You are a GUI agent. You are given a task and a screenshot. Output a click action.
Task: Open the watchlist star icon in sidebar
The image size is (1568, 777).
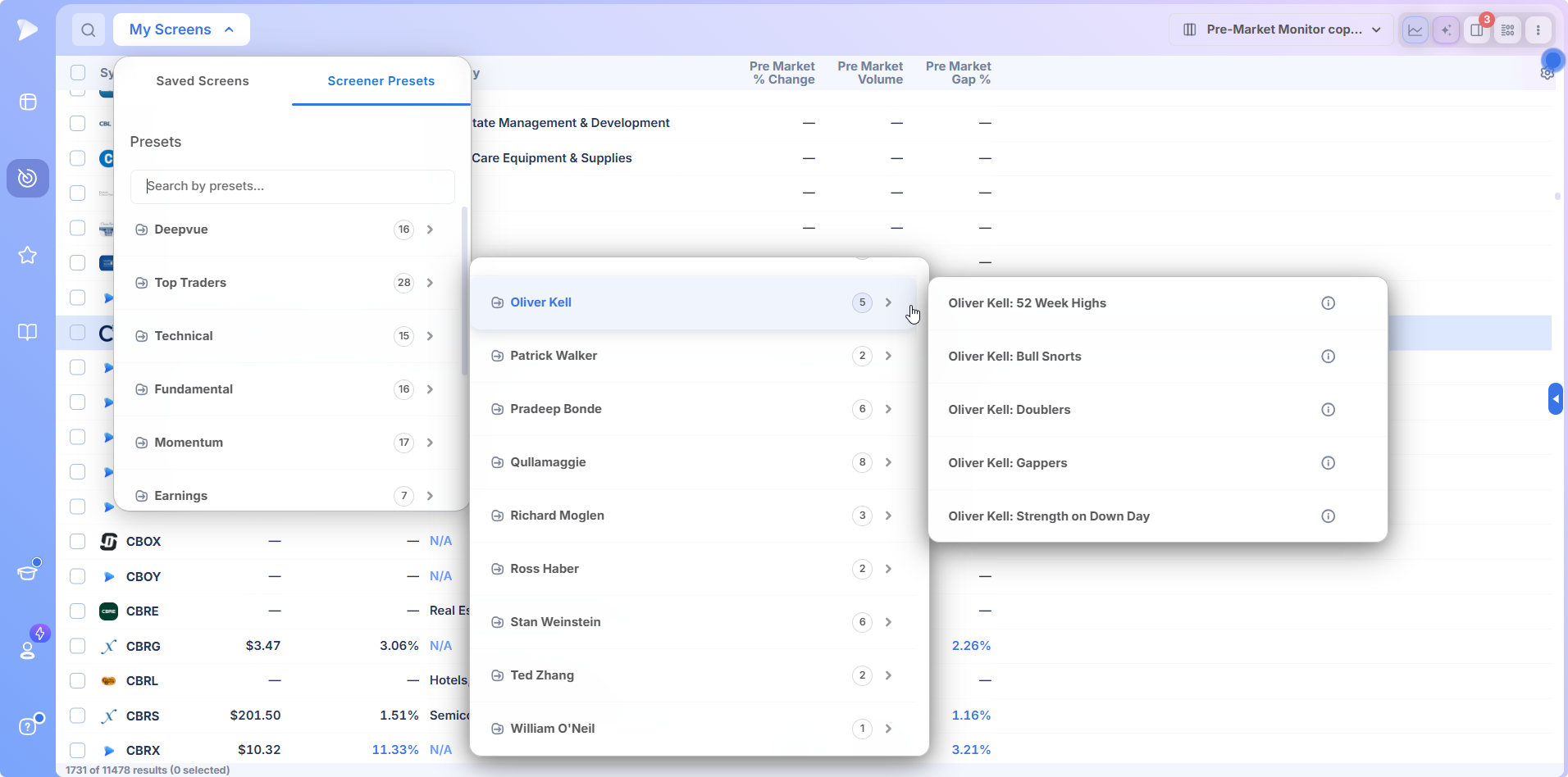(x=28, y=255)
